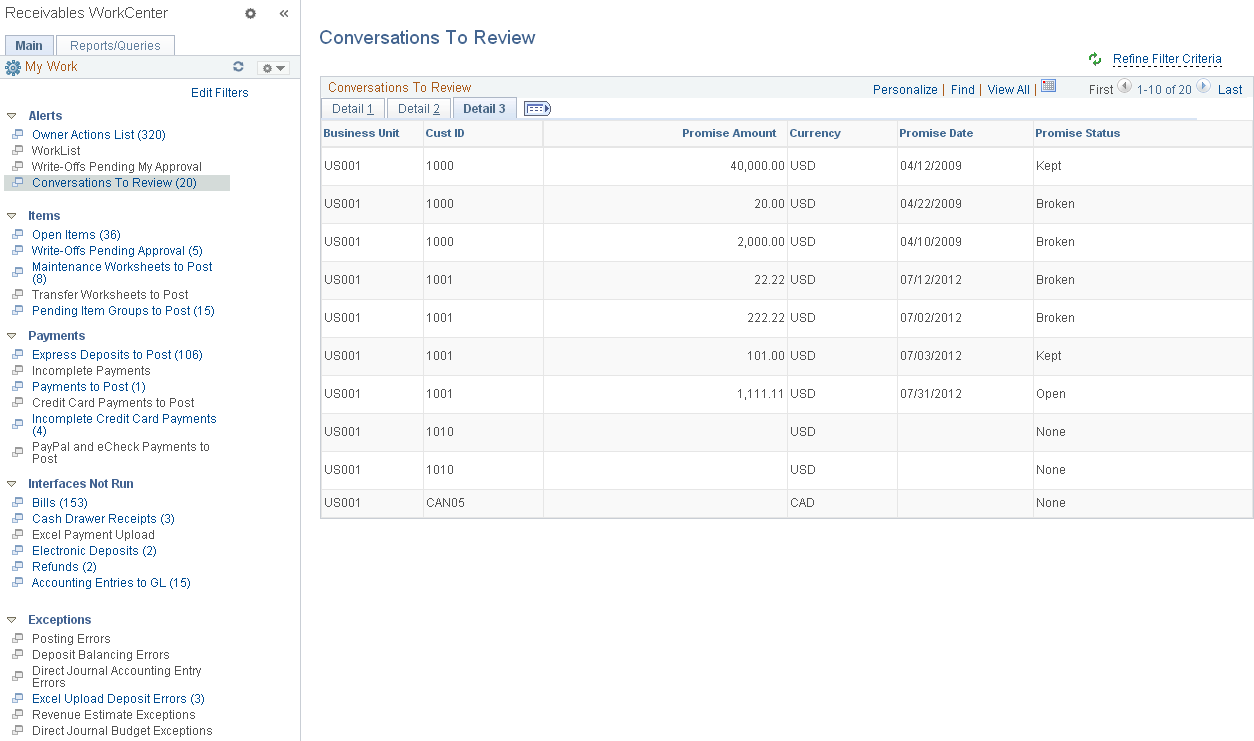Select the 40,000.00 promise amount cell
Viewport: 1254px width, 741px height.
[665, 166]
